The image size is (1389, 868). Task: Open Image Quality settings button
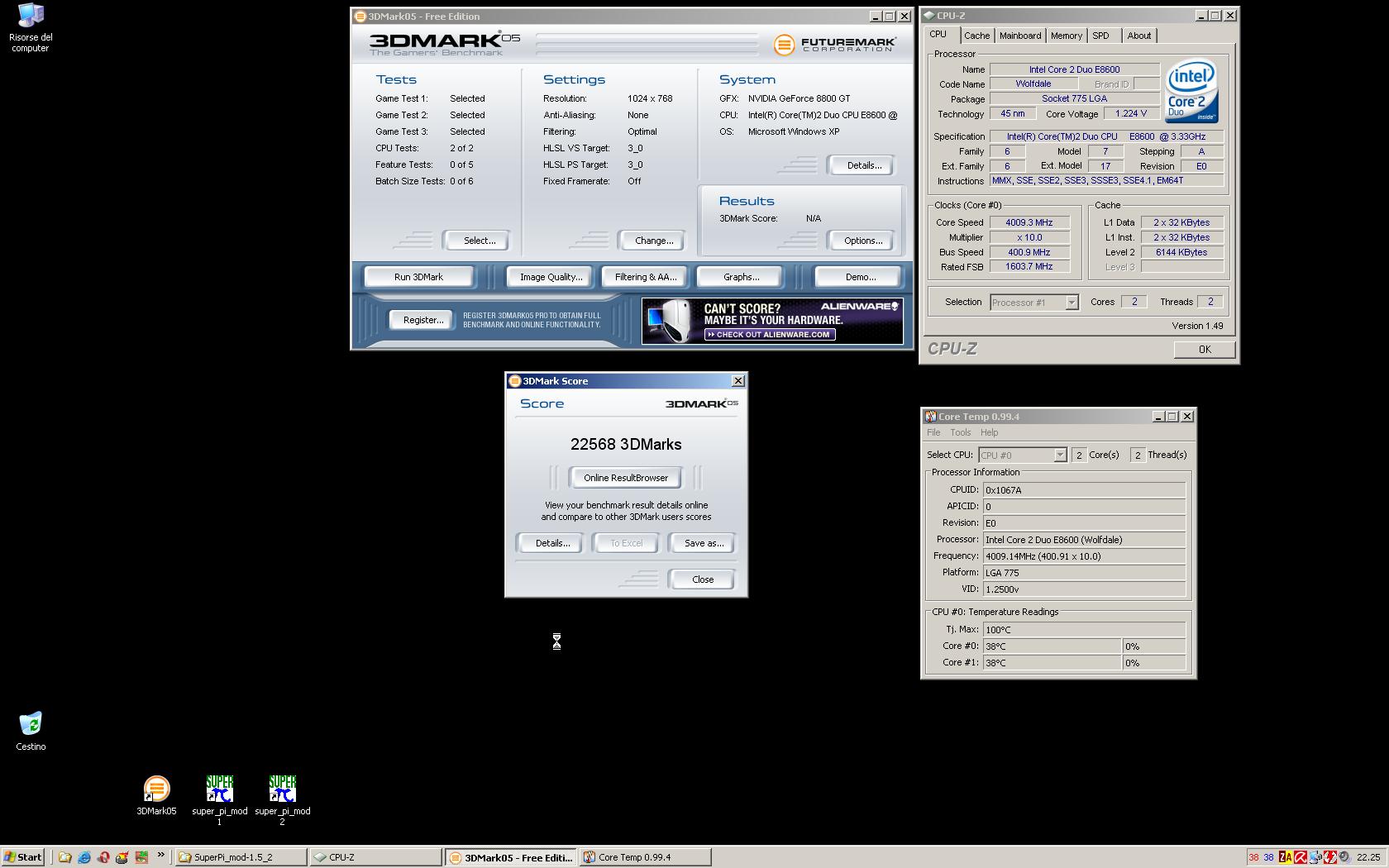pos(551,277)
